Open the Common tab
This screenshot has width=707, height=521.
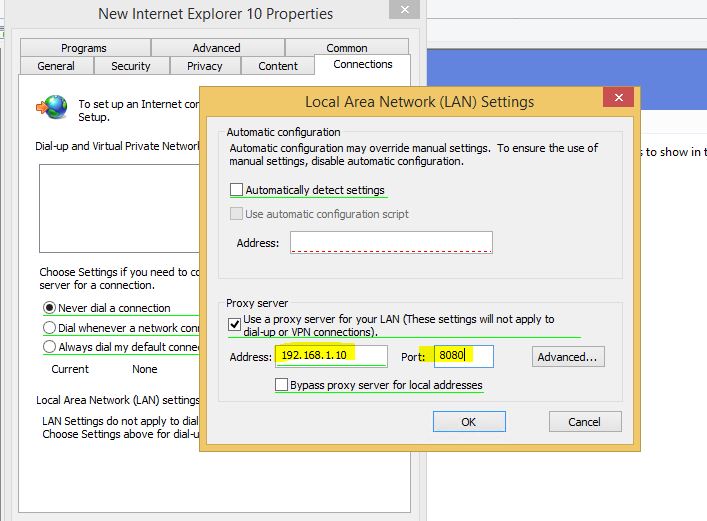click(x=347, y=47)
